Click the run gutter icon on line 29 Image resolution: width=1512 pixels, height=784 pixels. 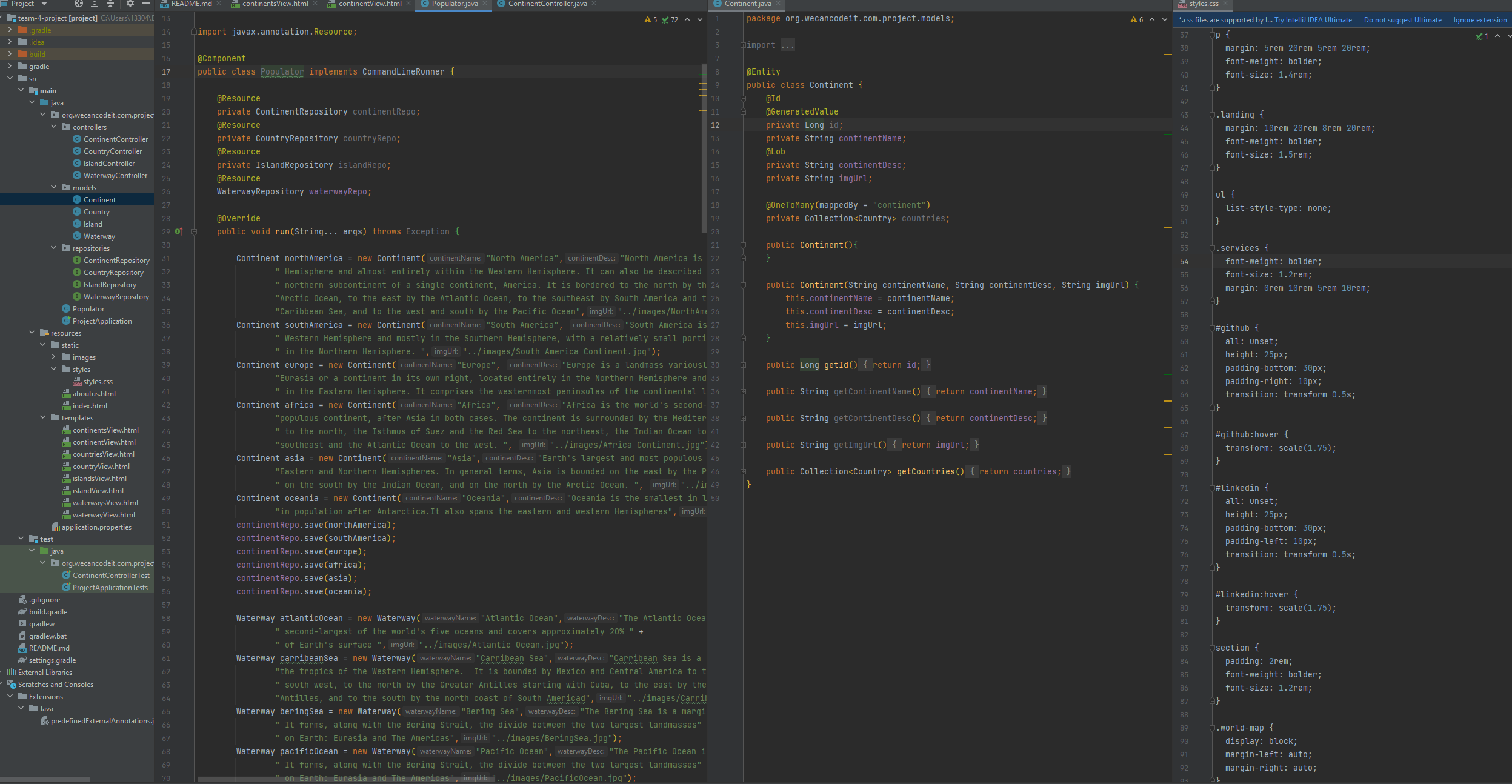[178, 231]
